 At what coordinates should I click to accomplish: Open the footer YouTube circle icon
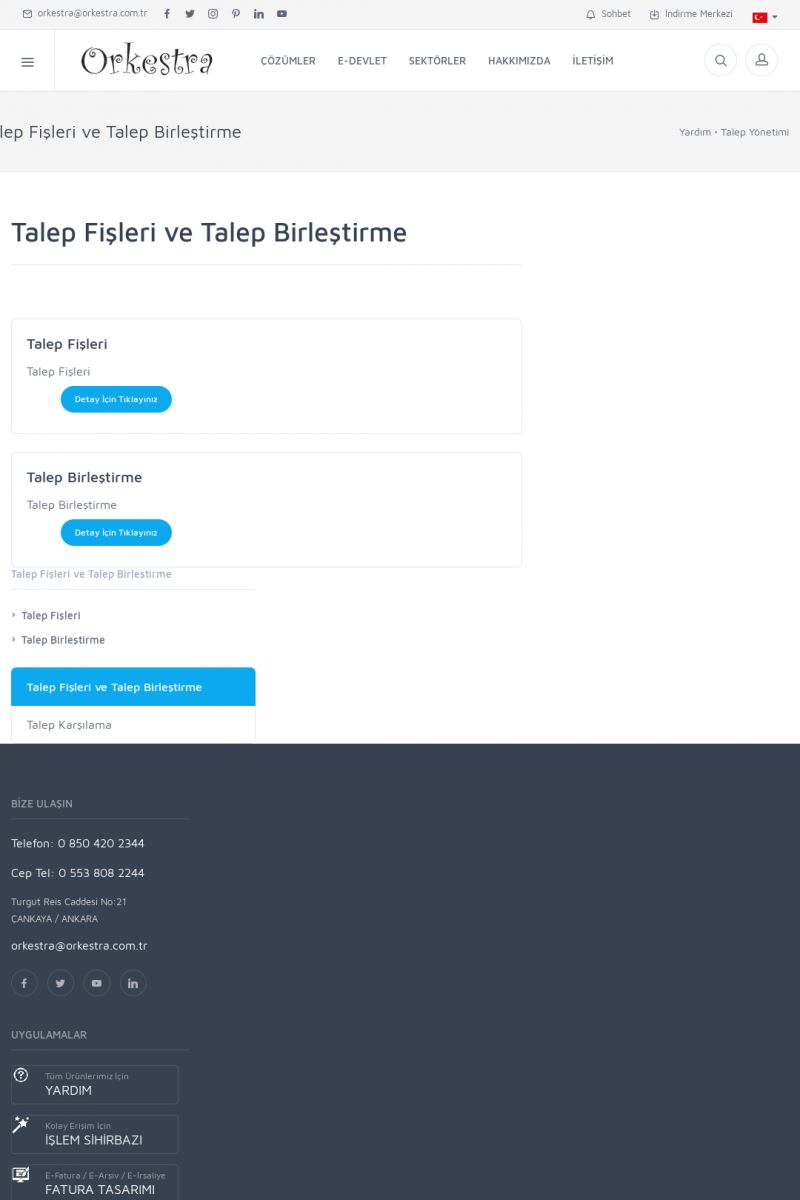(x=96, y=983)
